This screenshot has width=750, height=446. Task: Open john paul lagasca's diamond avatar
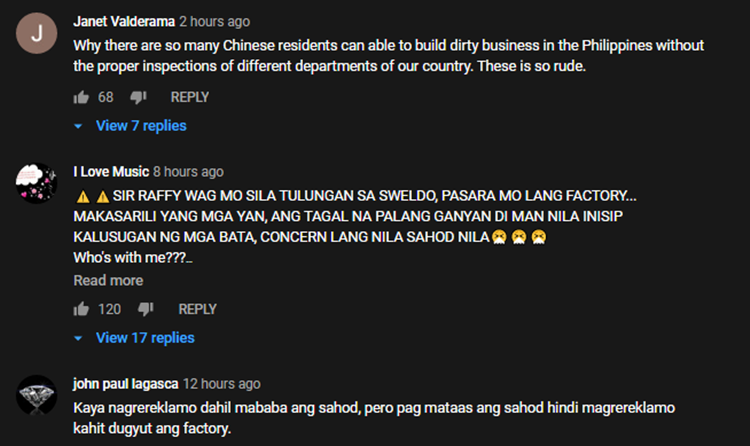[36, 395]
